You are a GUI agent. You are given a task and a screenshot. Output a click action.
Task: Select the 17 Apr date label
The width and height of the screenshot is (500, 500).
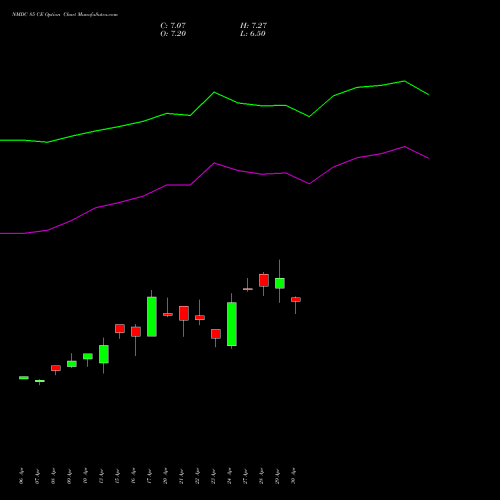(149, 476)
